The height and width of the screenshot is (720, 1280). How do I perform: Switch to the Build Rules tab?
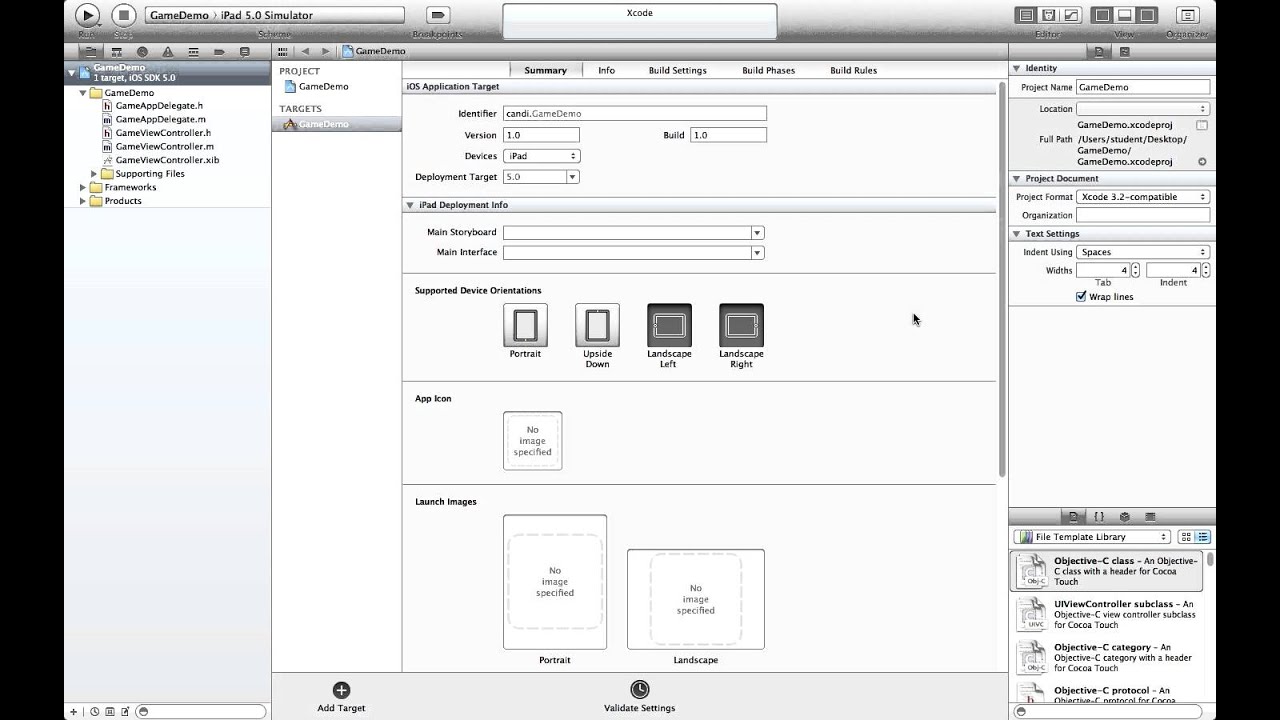click(853, 70)
